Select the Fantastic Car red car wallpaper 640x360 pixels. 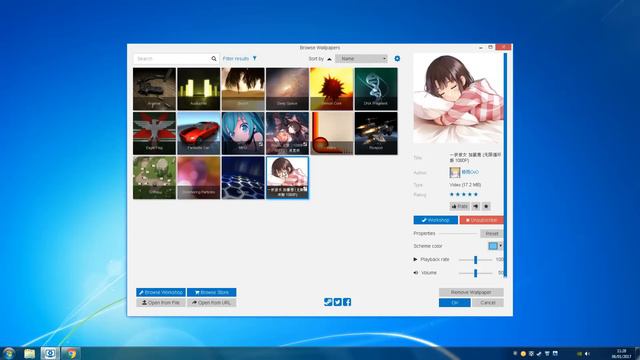(199, 133)
